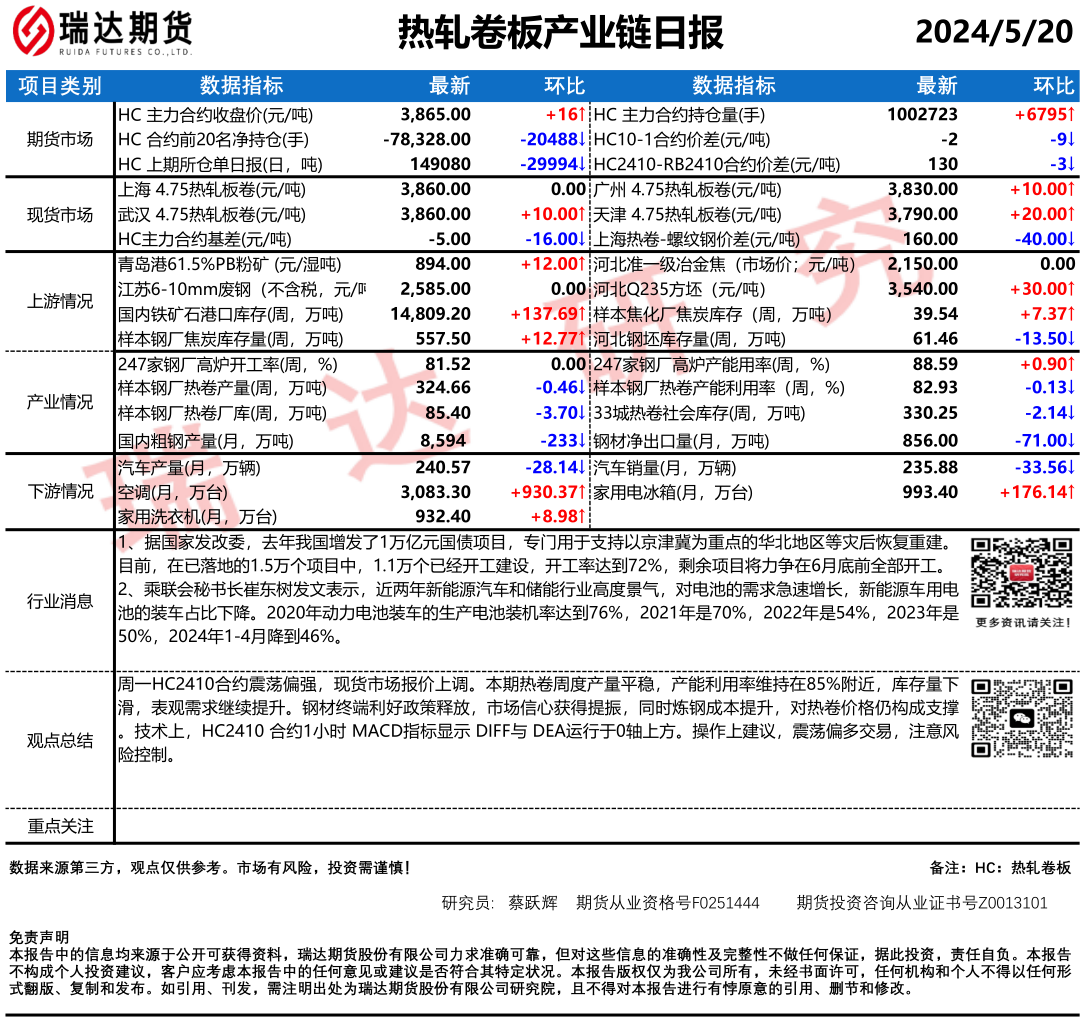Click the change value +6795↑
Screen dimensions: 1084x1021
click(1045, 114)
